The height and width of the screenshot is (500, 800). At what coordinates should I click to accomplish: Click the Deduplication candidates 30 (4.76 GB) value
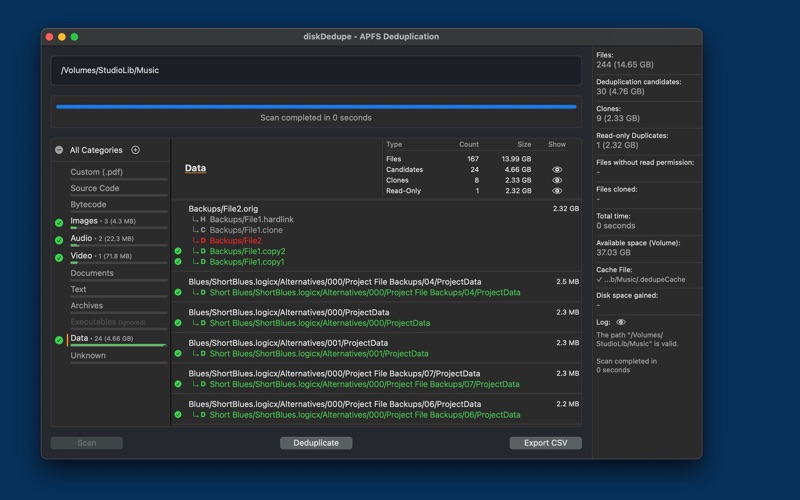click(x=620, y=91)
